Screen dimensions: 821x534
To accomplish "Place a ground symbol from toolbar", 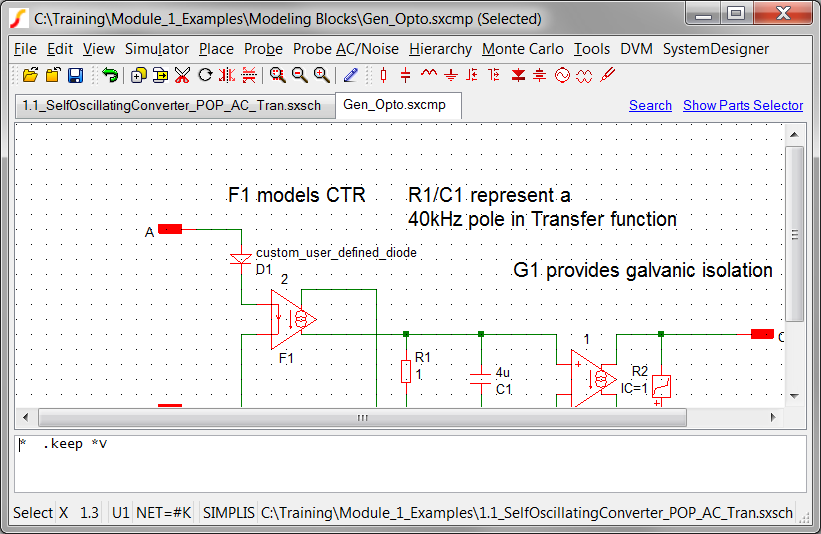I will (451, 75).
